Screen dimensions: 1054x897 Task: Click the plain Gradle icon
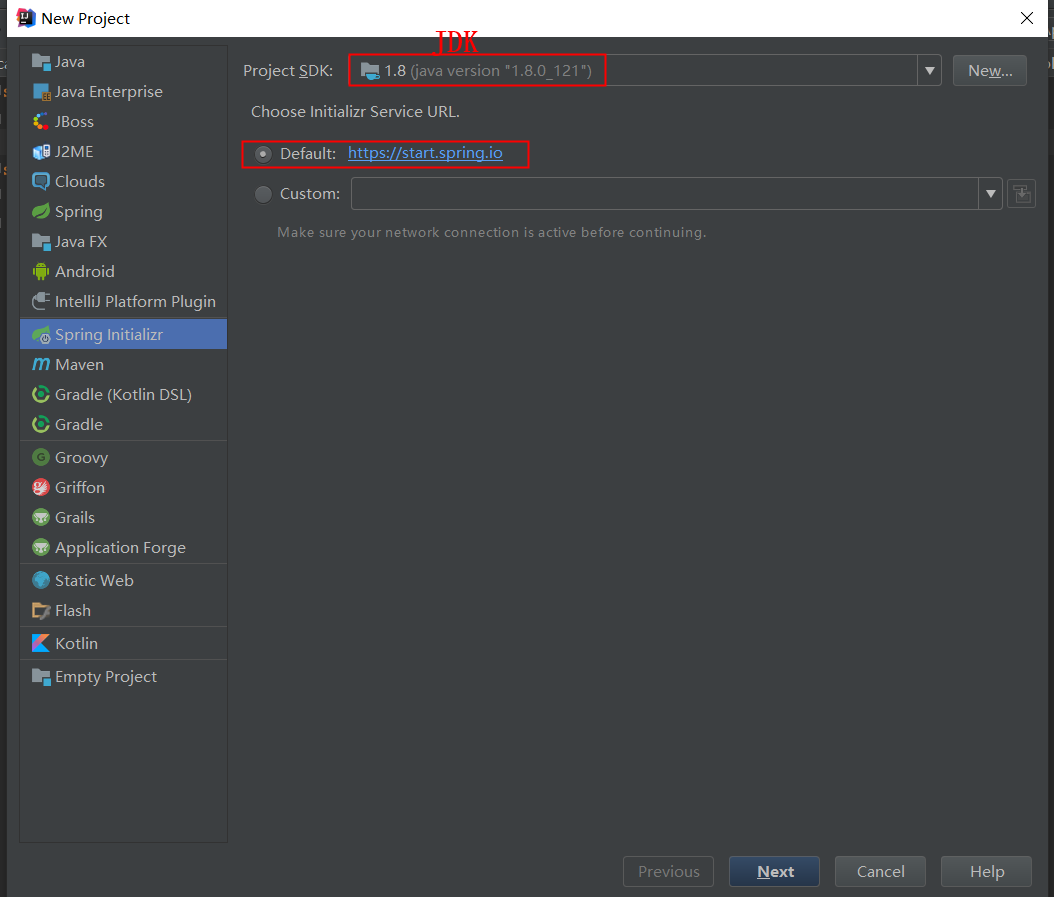(41, 424)
